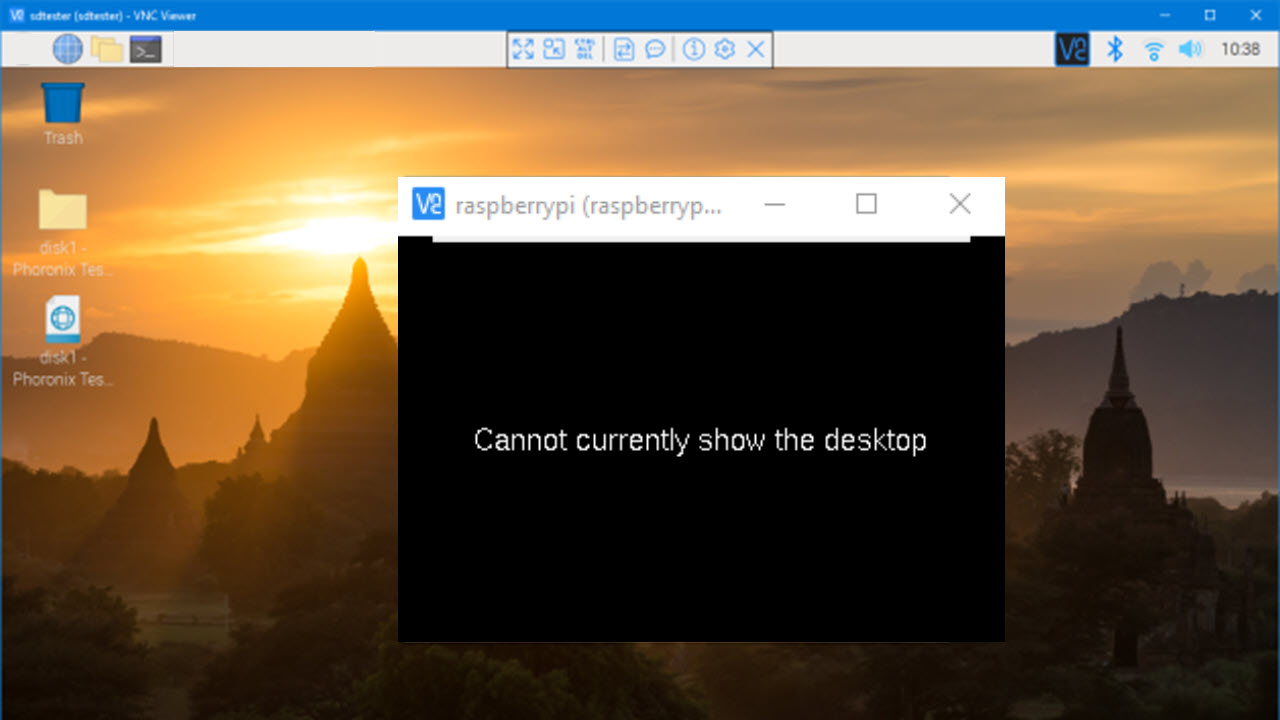
Task: Toggle Wi-Fi from the system tray
Action: click(1153, 48)
